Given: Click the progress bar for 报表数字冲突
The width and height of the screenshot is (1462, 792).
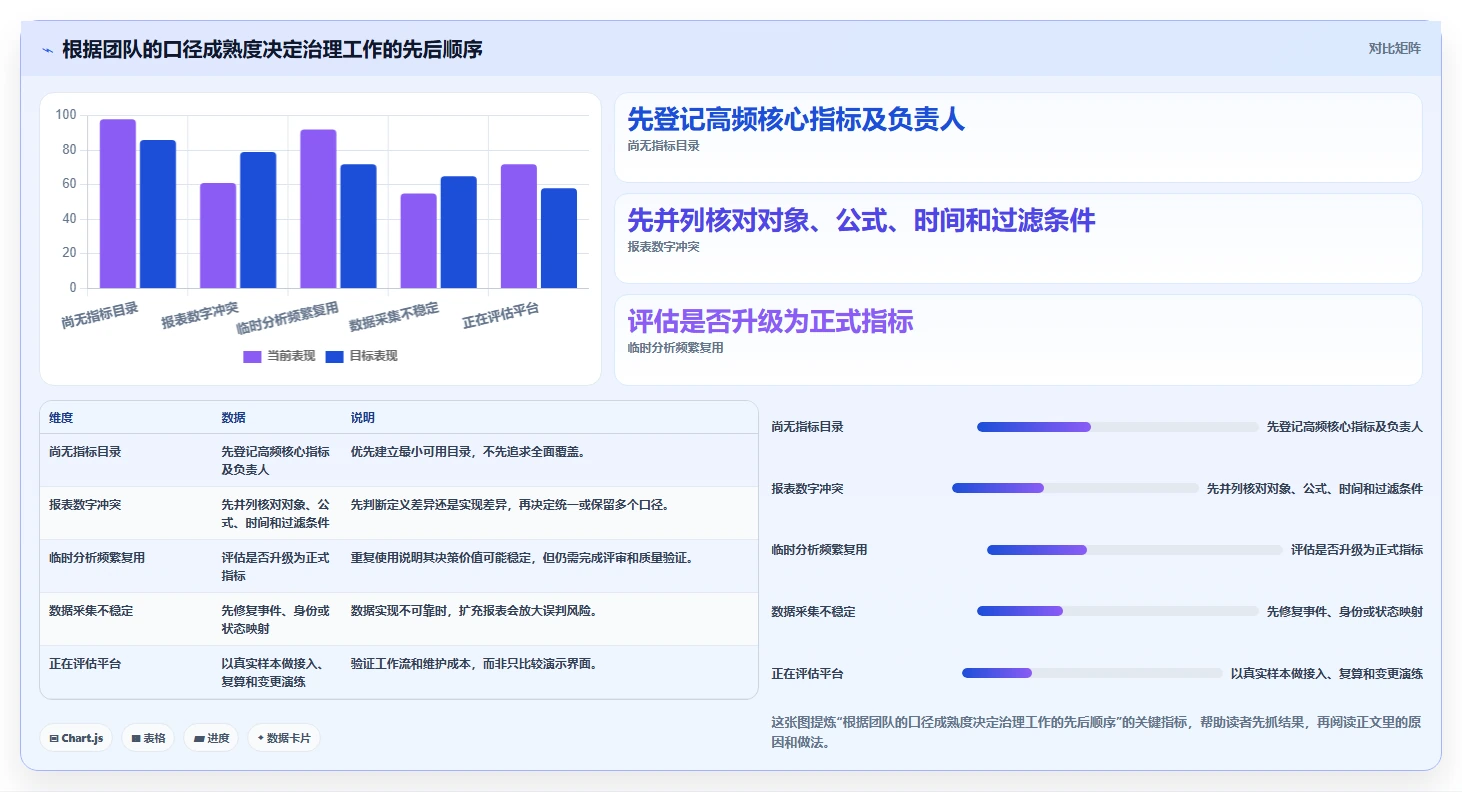Looking at the screenshot, I should [1075, 489].
